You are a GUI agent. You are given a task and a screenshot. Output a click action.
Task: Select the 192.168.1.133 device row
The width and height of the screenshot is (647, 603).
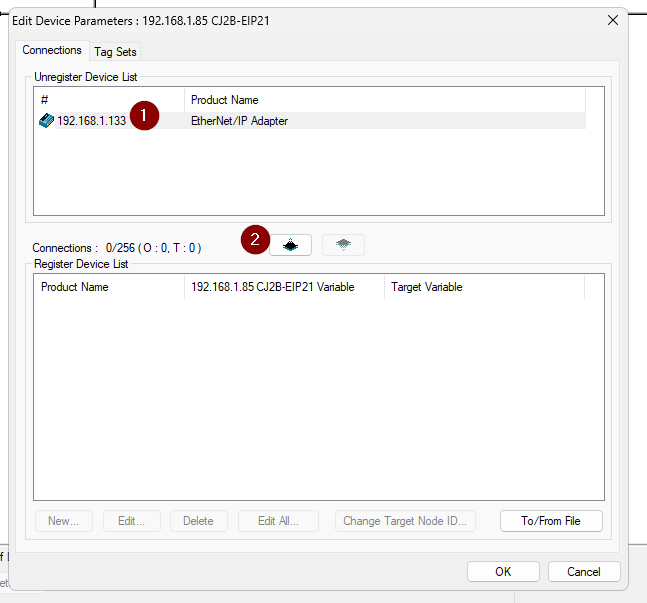coord(312,121)
